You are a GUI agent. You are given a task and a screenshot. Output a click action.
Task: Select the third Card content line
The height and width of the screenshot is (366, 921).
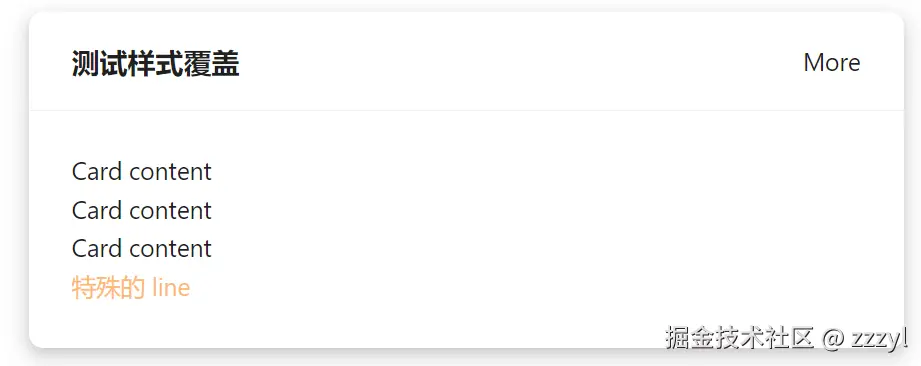pos(142,249)
